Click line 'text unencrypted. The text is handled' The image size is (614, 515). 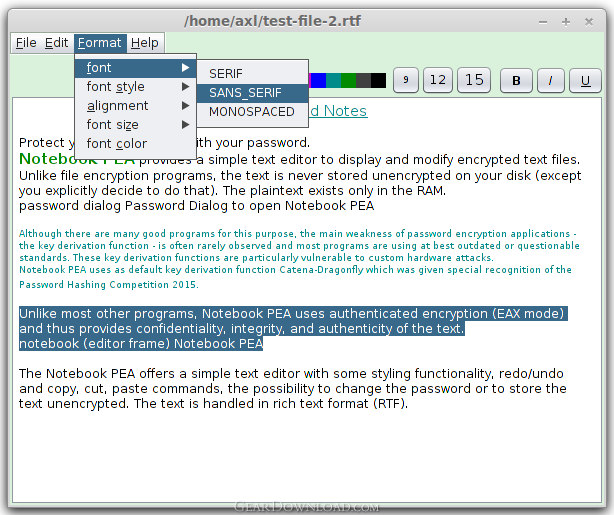[x=213, y=404]
